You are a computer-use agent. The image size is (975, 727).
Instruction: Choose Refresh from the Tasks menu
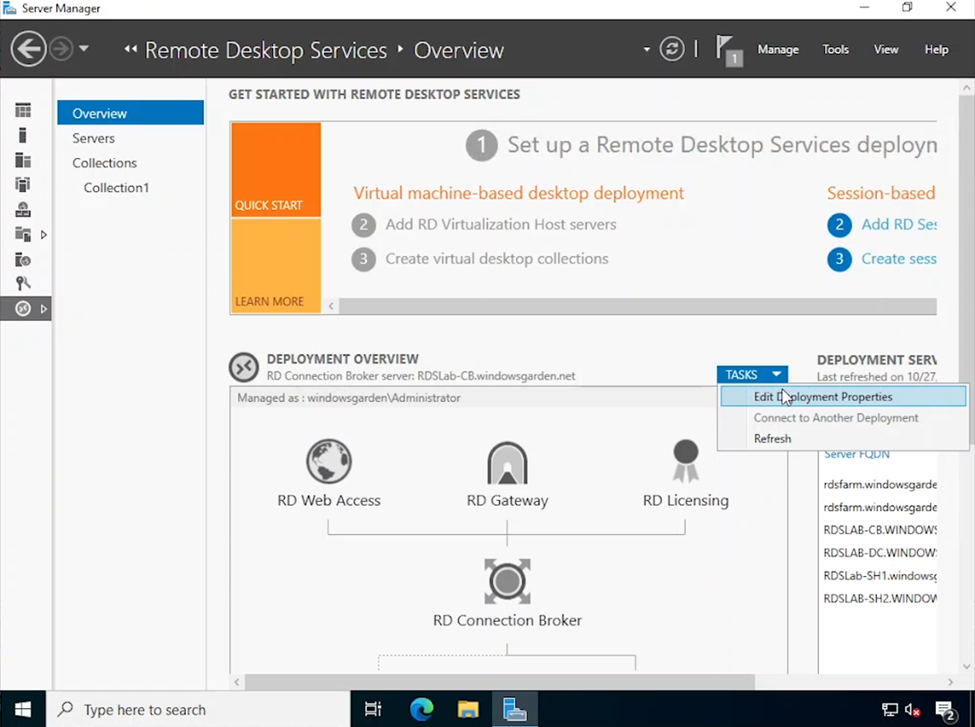[772, 439]
